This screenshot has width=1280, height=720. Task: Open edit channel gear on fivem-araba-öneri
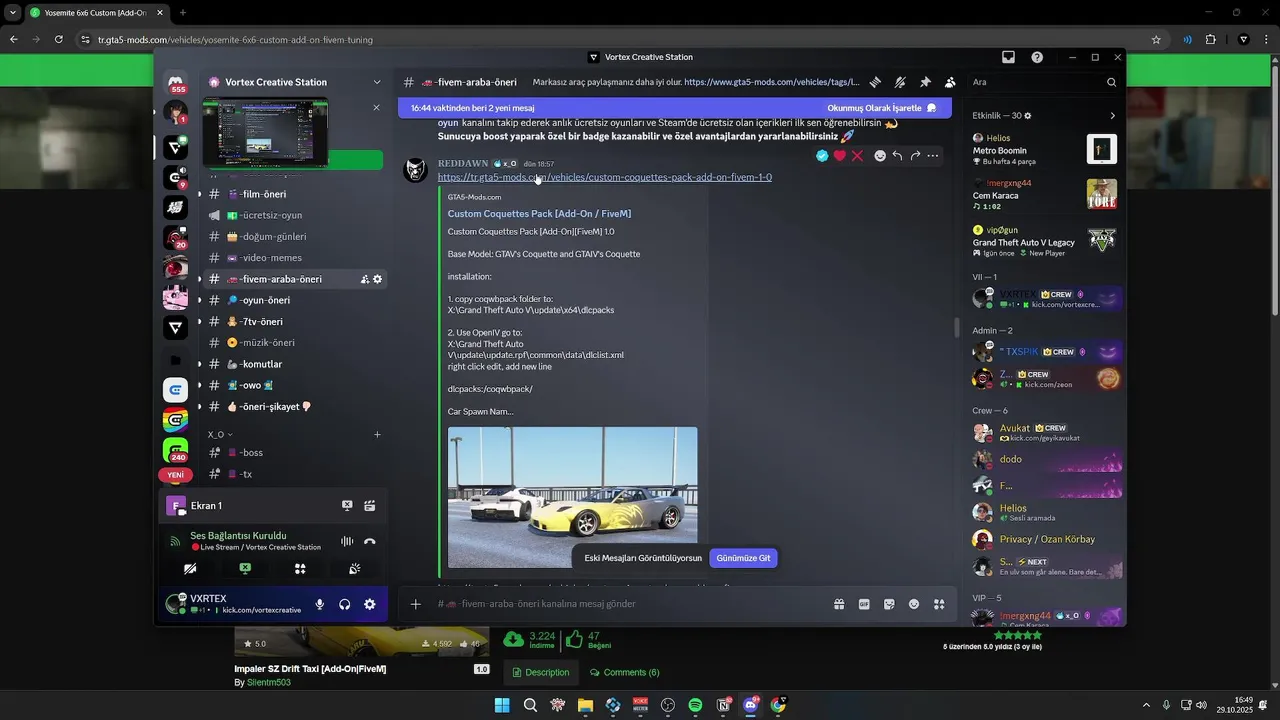[377, 279]
